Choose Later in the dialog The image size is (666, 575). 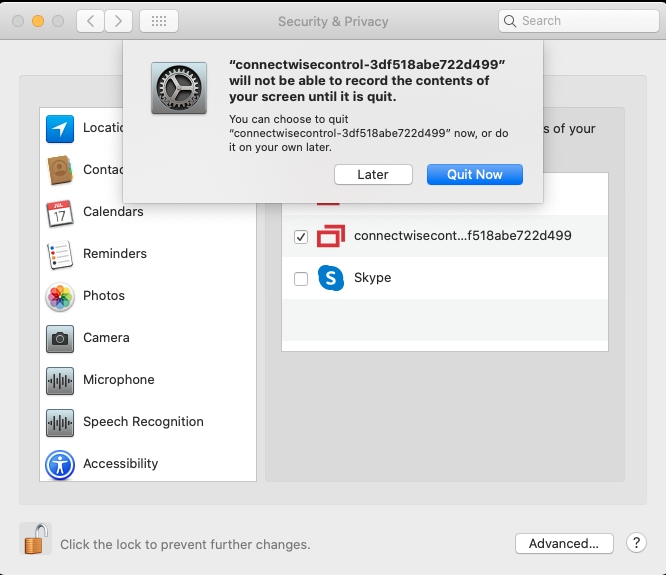(x=373, y=175)
